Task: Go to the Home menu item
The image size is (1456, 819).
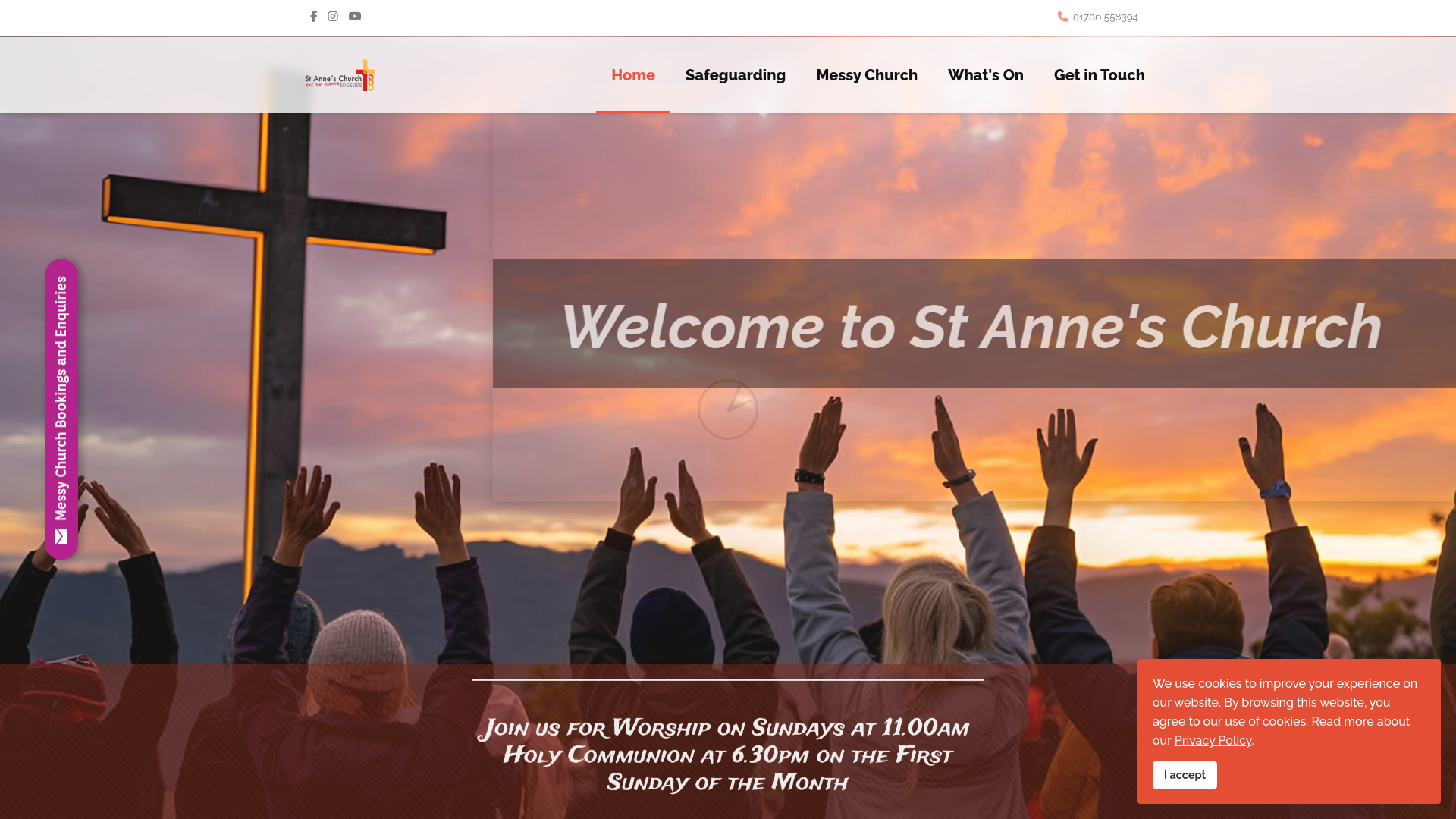Action: (633, 75)
